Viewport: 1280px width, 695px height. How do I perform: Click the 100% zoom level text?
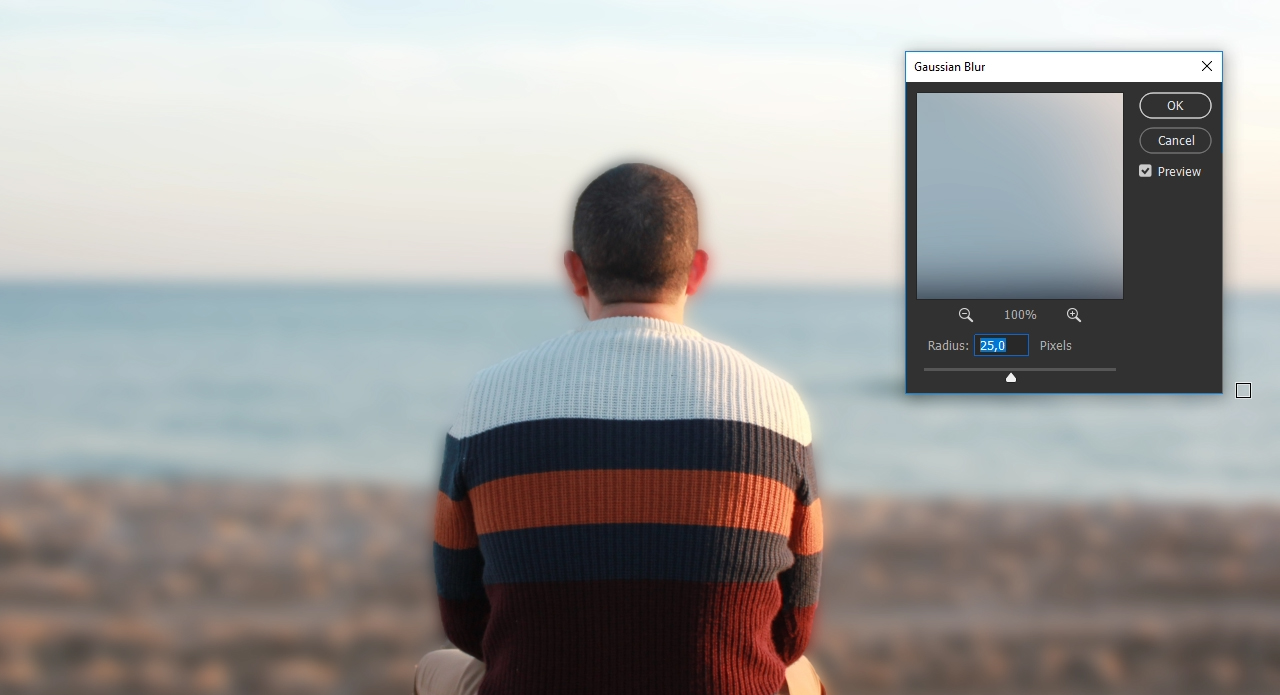1020,315
